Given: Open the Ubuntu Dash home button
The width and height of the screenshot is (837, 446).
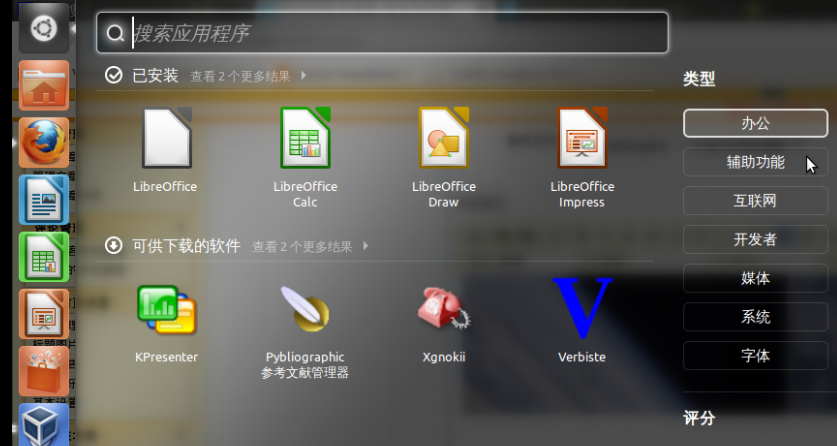Looking at the screenshot, I should [44, 28].
